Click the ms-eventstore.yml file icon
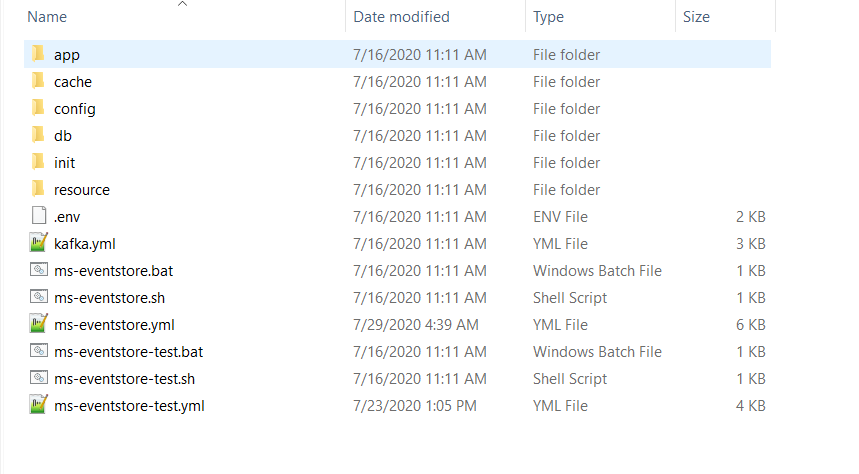 click(x=39, y=324)
